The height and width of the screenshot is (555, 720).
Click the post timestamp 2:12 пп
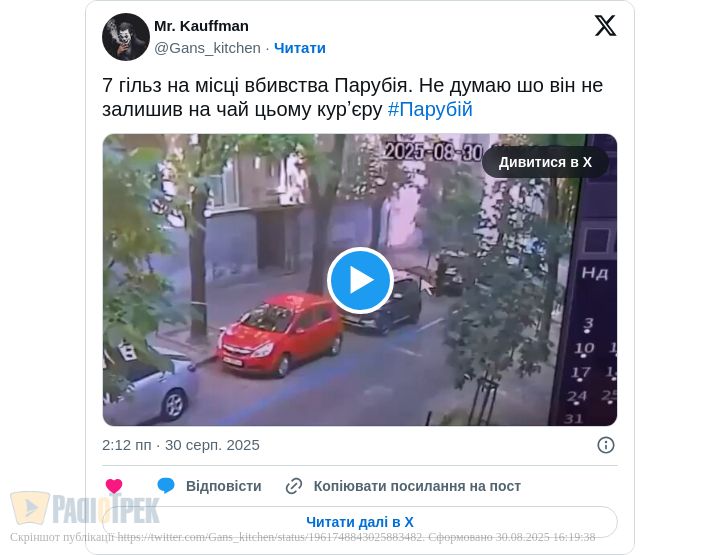126,445
